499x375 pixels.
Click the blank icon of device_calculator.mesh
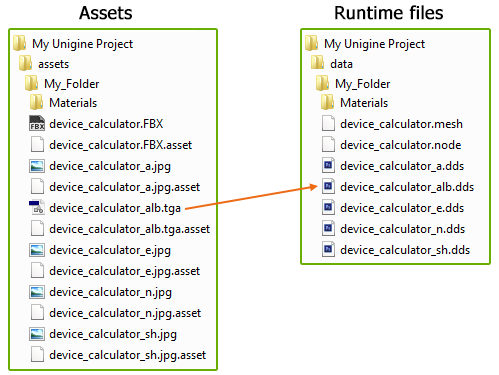point(328,123)
